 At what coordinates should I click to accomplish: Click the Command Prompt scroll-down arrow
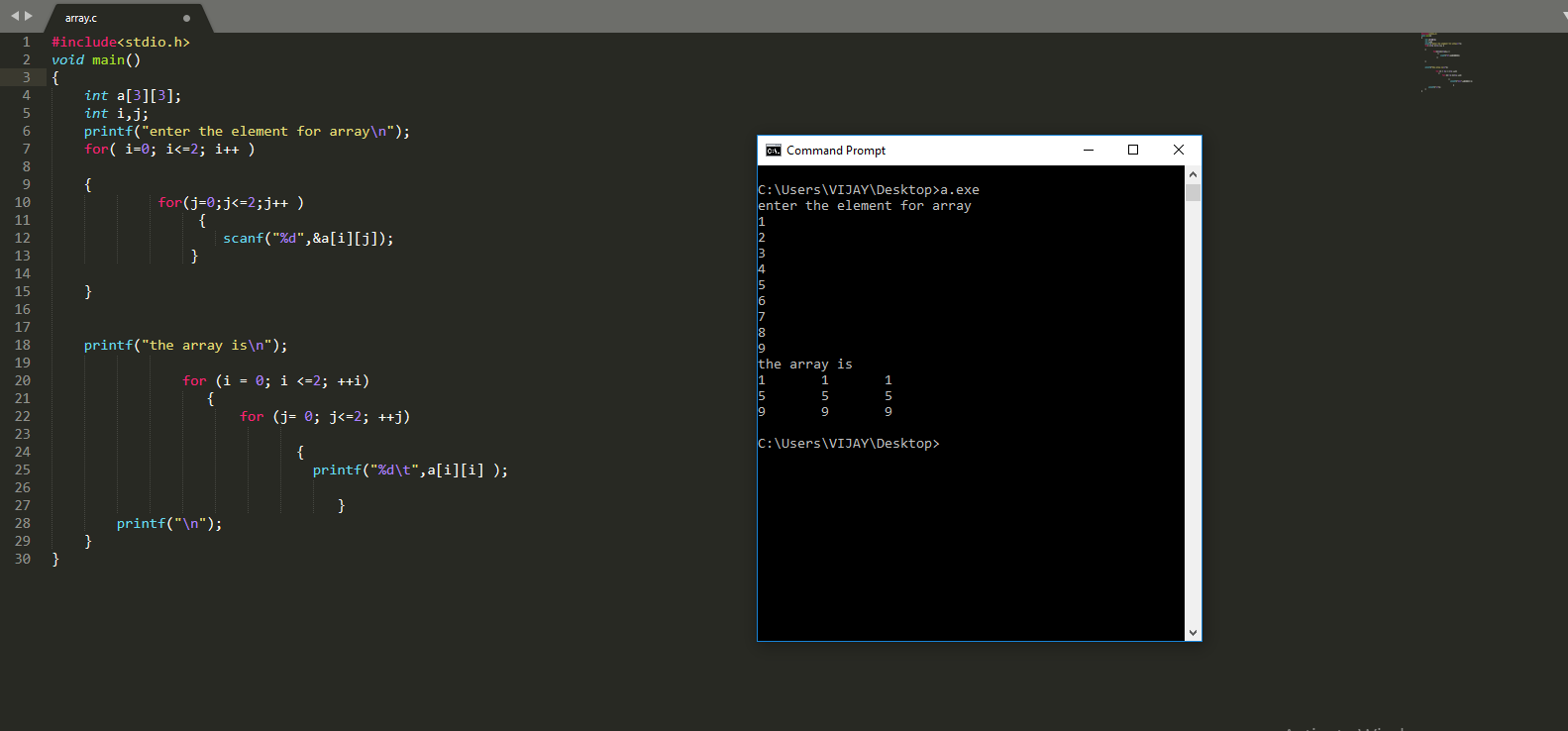click(x=1193, y=632)
